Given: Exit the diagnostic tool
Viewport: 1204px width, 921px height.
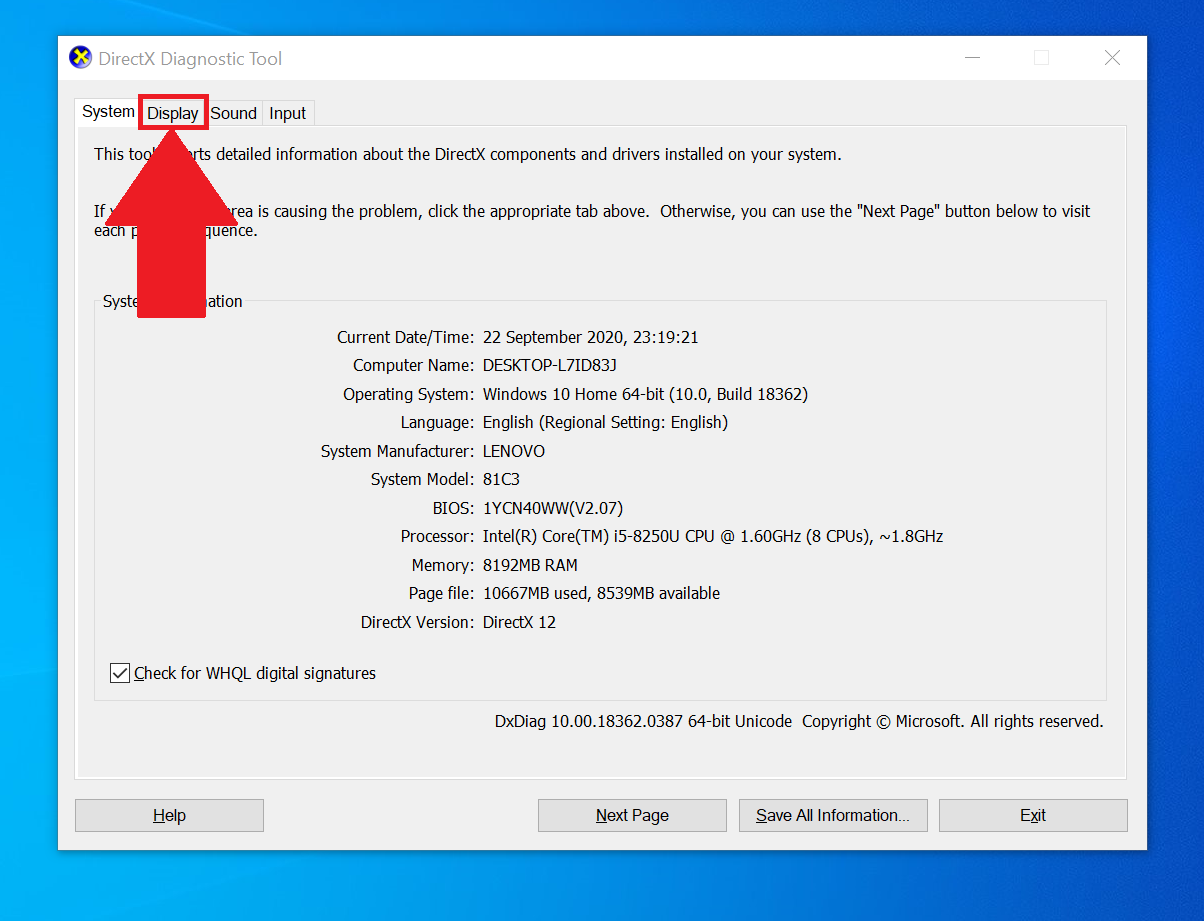Looking at the screenshot, I should tap(1032, 815).
